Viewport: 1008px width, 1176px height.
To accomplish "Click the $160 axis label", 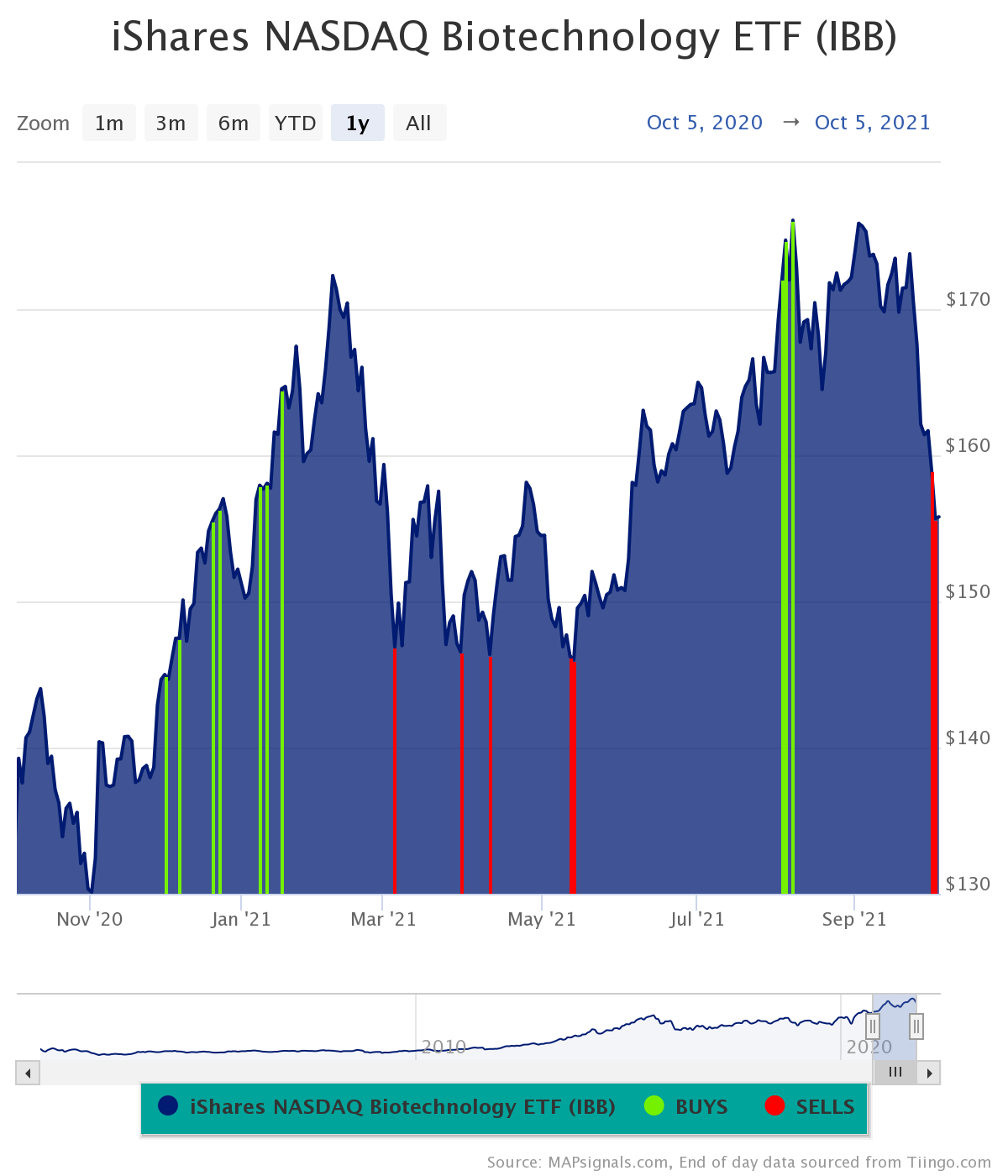I will 968,444.
